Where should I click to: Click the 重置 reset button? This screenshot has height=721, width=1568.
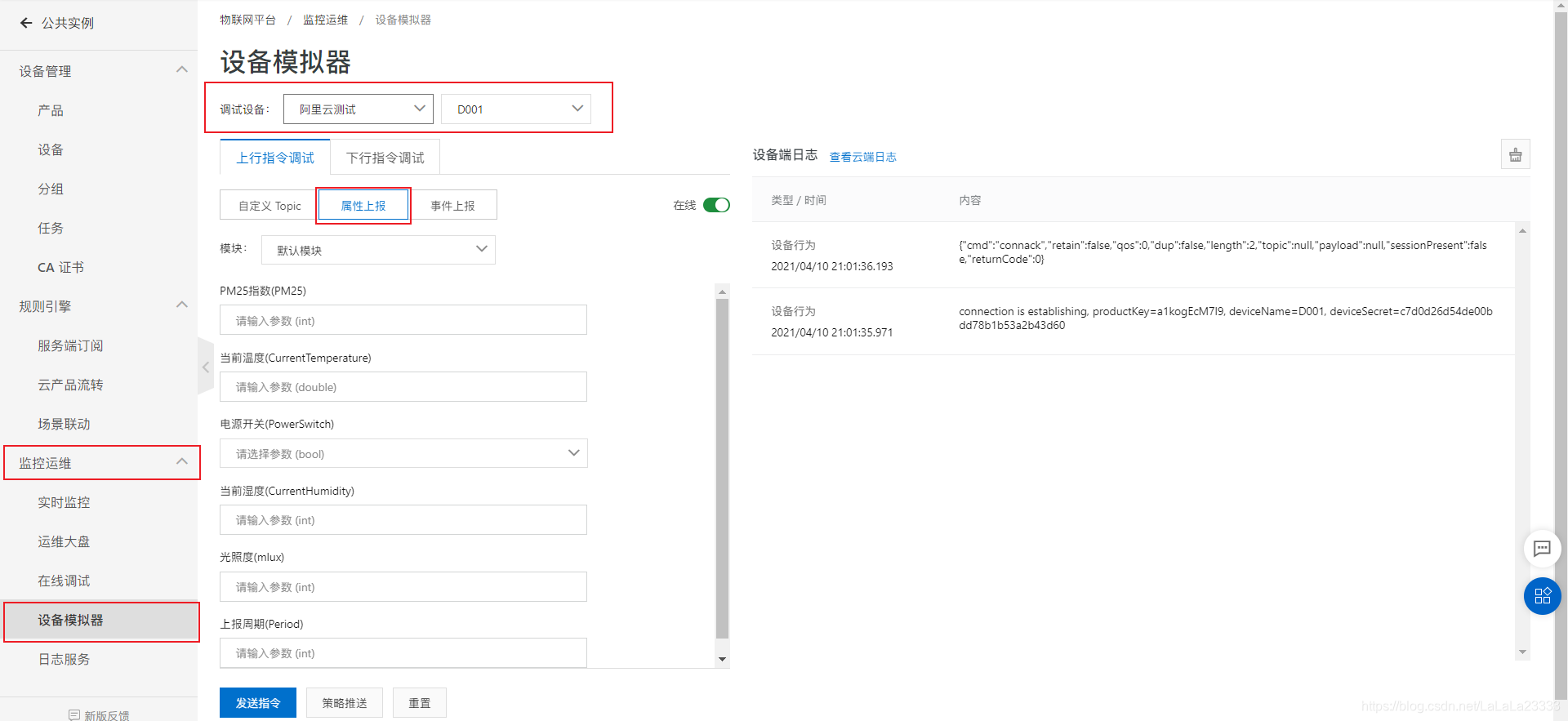(420, 703)
